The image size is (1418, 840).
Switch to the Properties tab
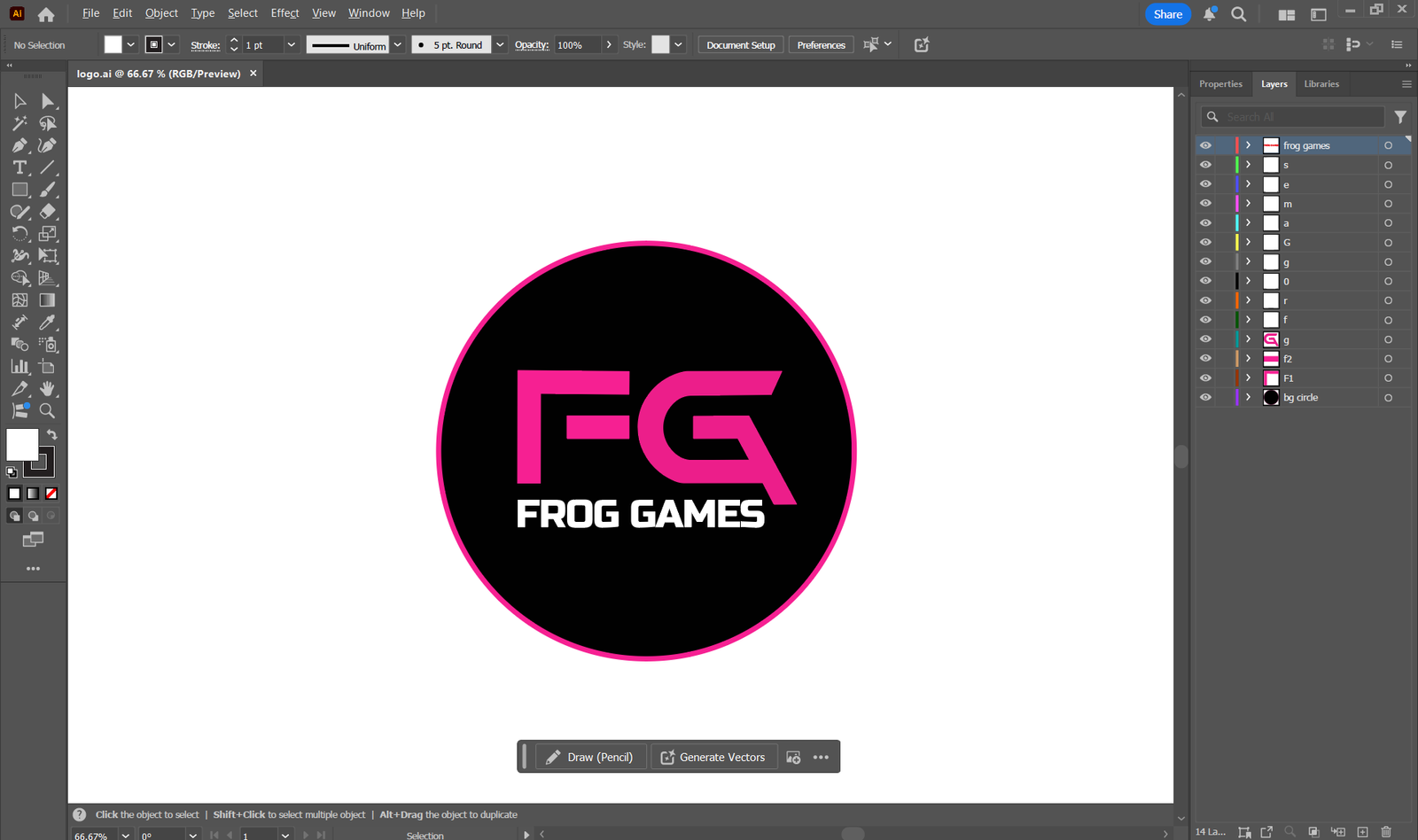(x=1220, y=84)
